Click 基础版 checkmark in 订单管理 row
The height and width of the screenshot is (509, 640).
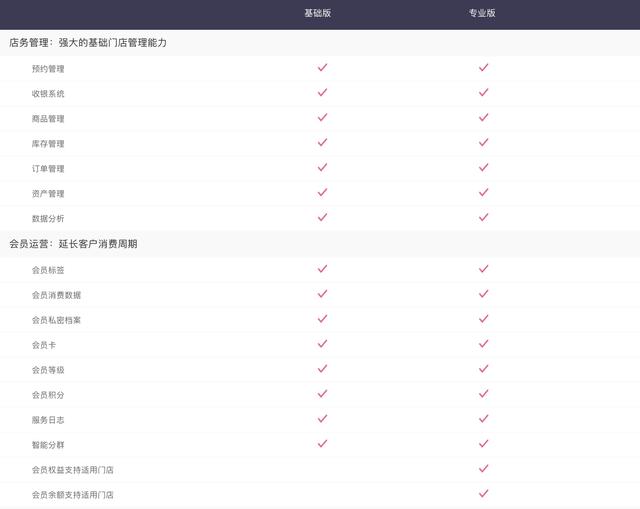point(322,167)
